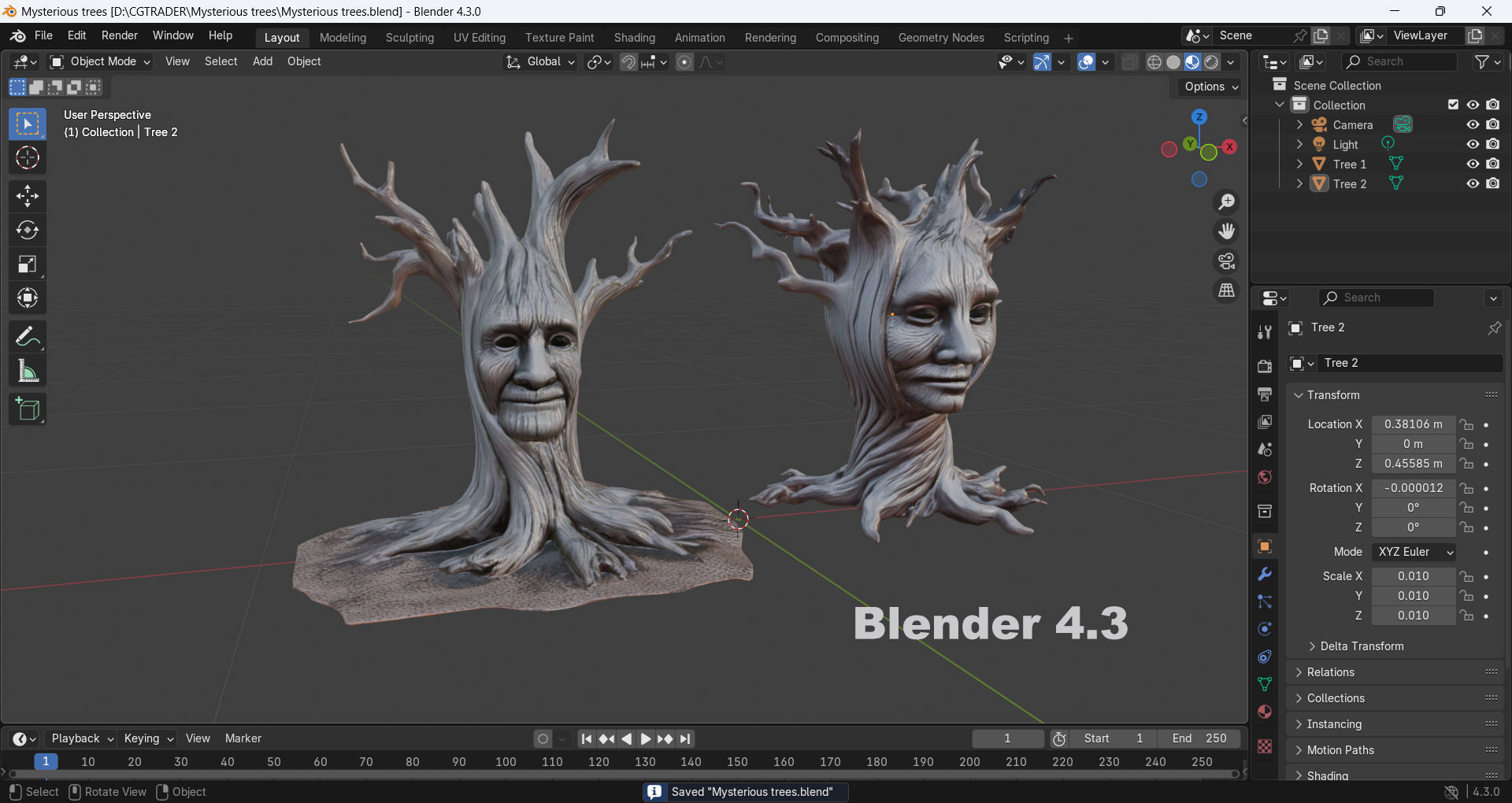
Task: Open the Output properties tab
Action: (1265, 394)
